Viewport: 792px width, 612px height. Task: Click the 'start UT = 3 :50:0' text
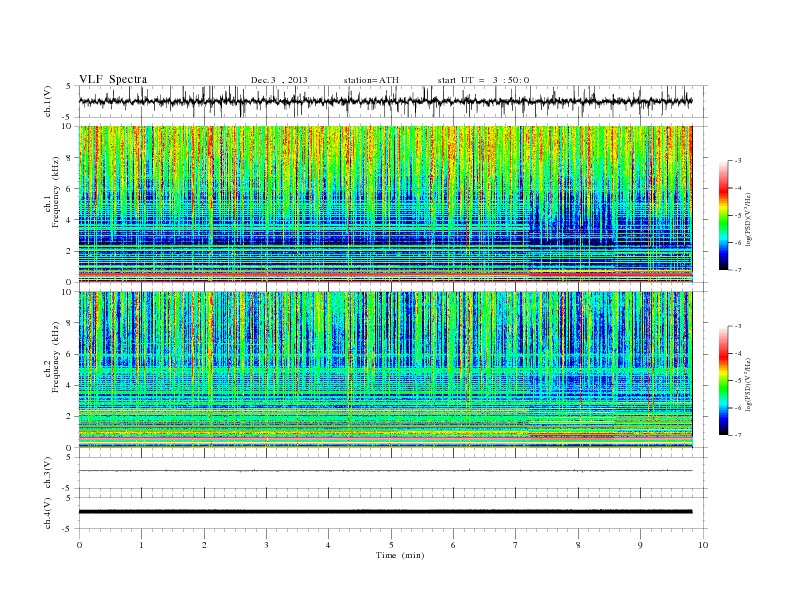(x=483, y=80)
